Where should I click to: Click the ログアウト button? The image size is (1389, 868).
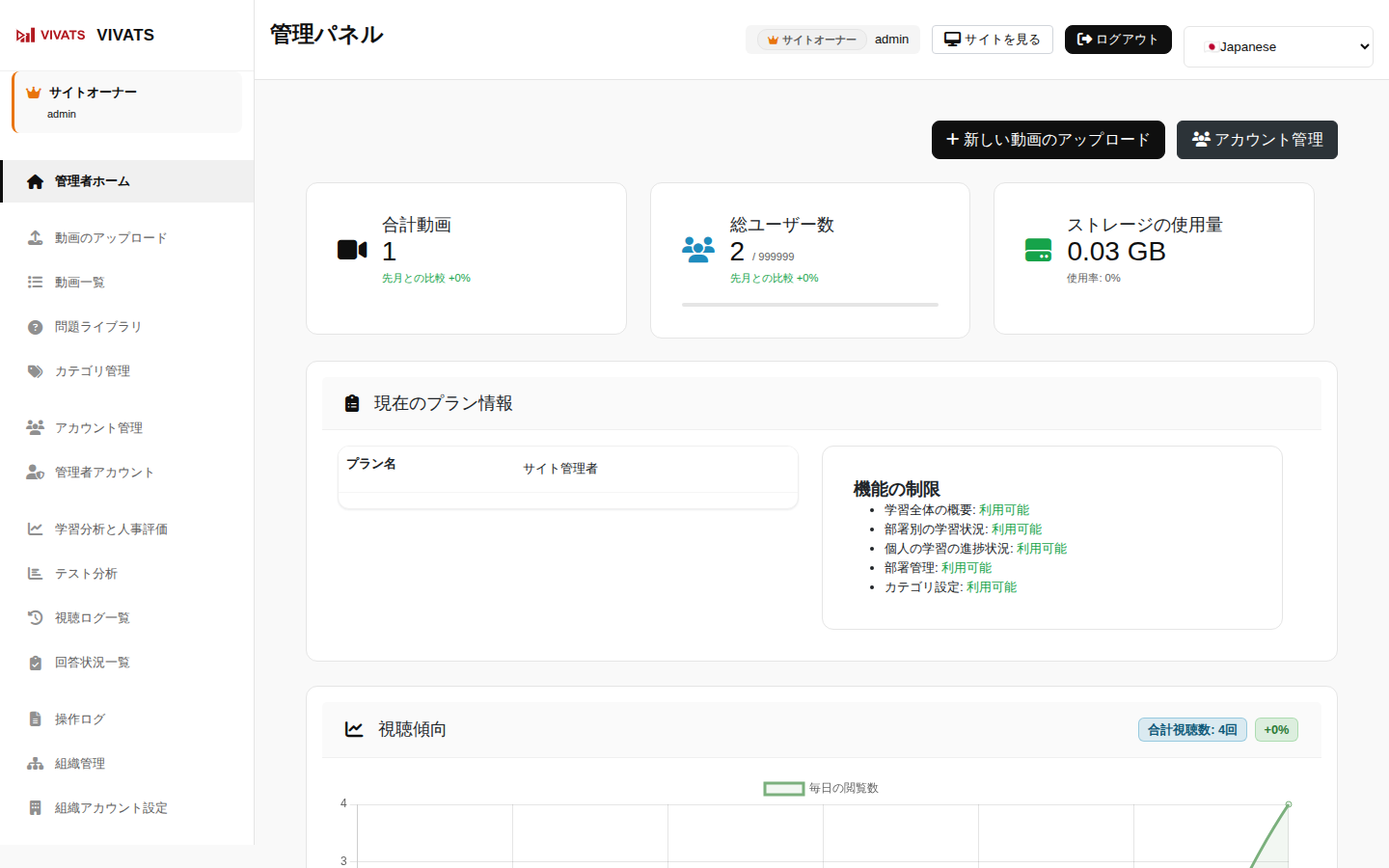tap(1118, 40)
